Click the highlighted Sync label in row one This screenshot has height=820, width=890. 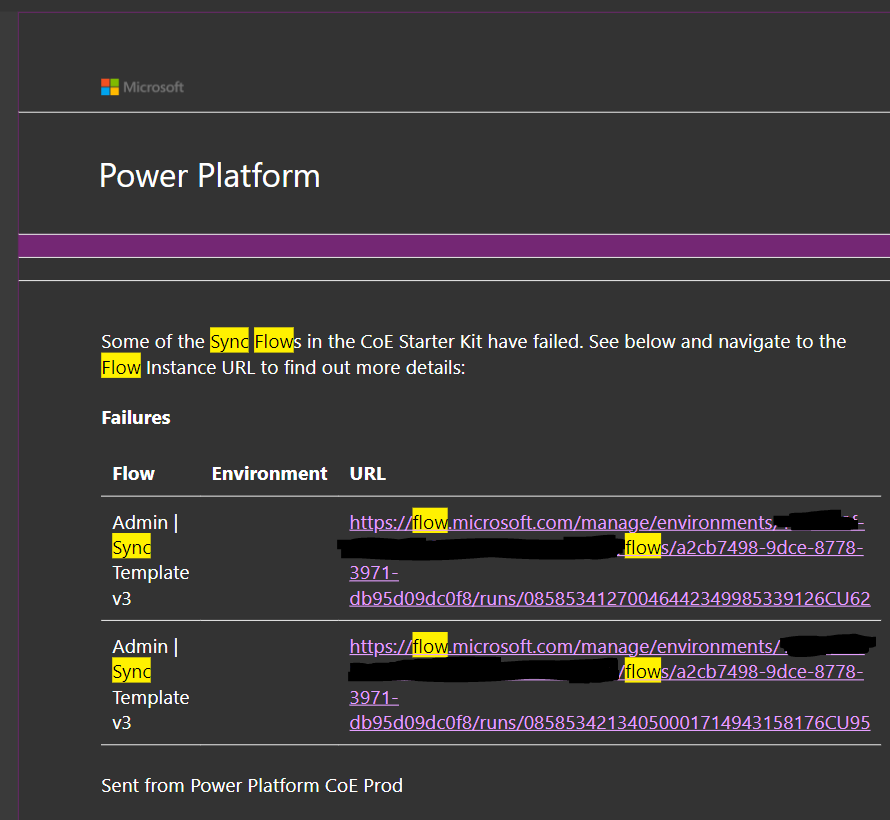click(131, 547)
